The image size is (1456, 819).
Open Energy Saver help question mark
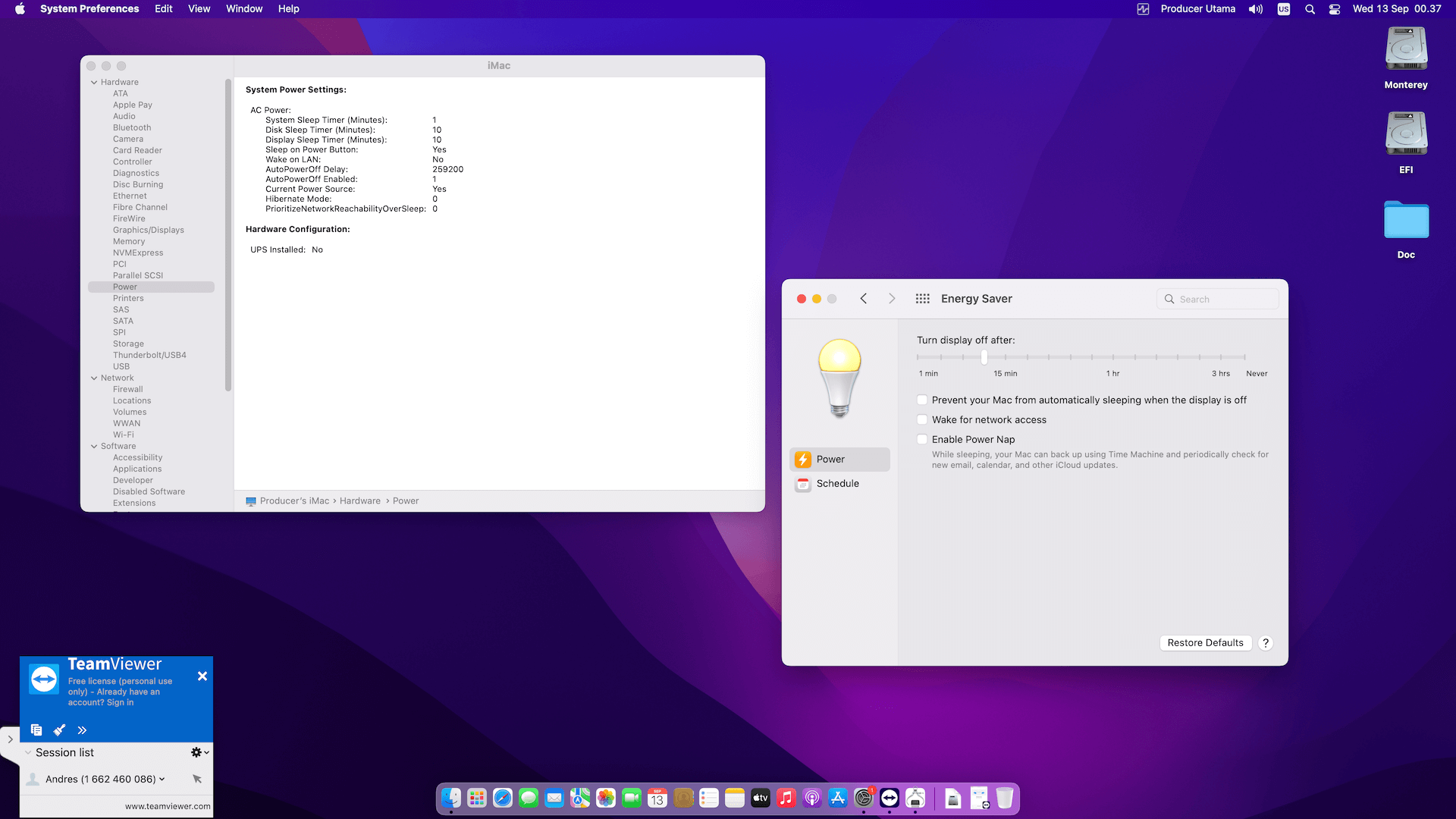(1266, 643)
